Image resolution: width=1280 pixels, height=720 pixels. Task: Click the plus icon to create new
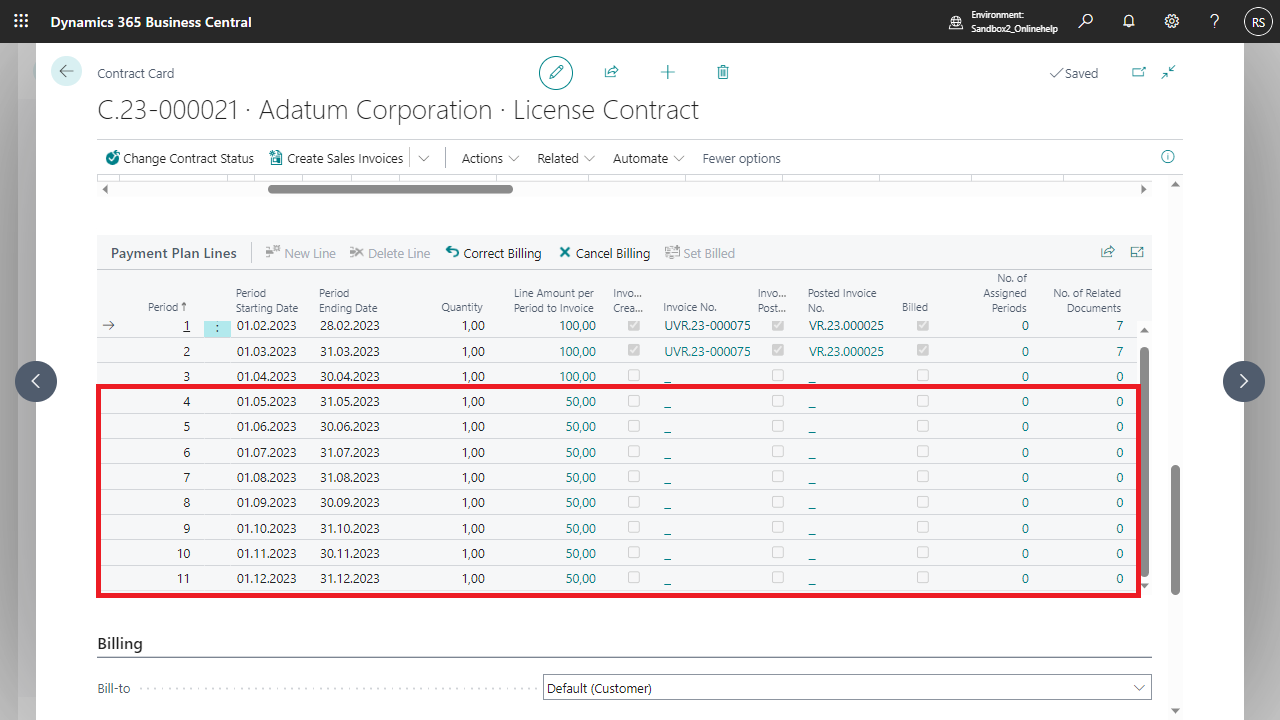pos(668,73)
